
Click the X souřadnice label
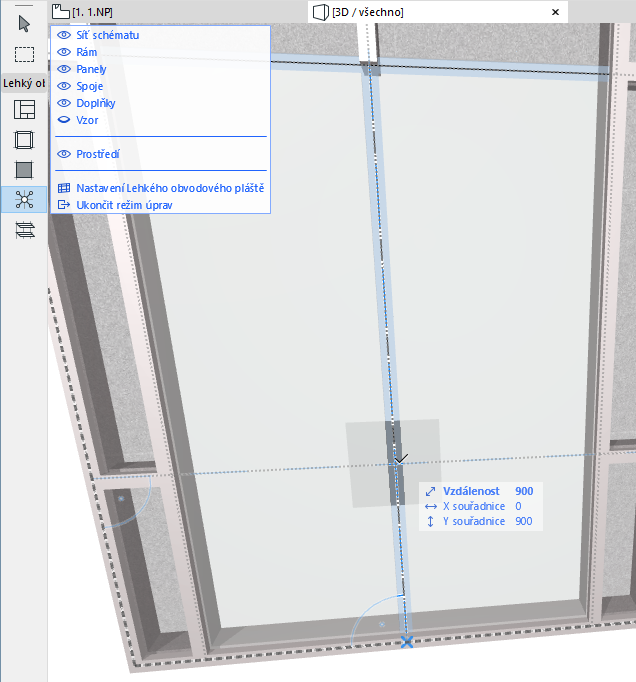coord(474,506)
